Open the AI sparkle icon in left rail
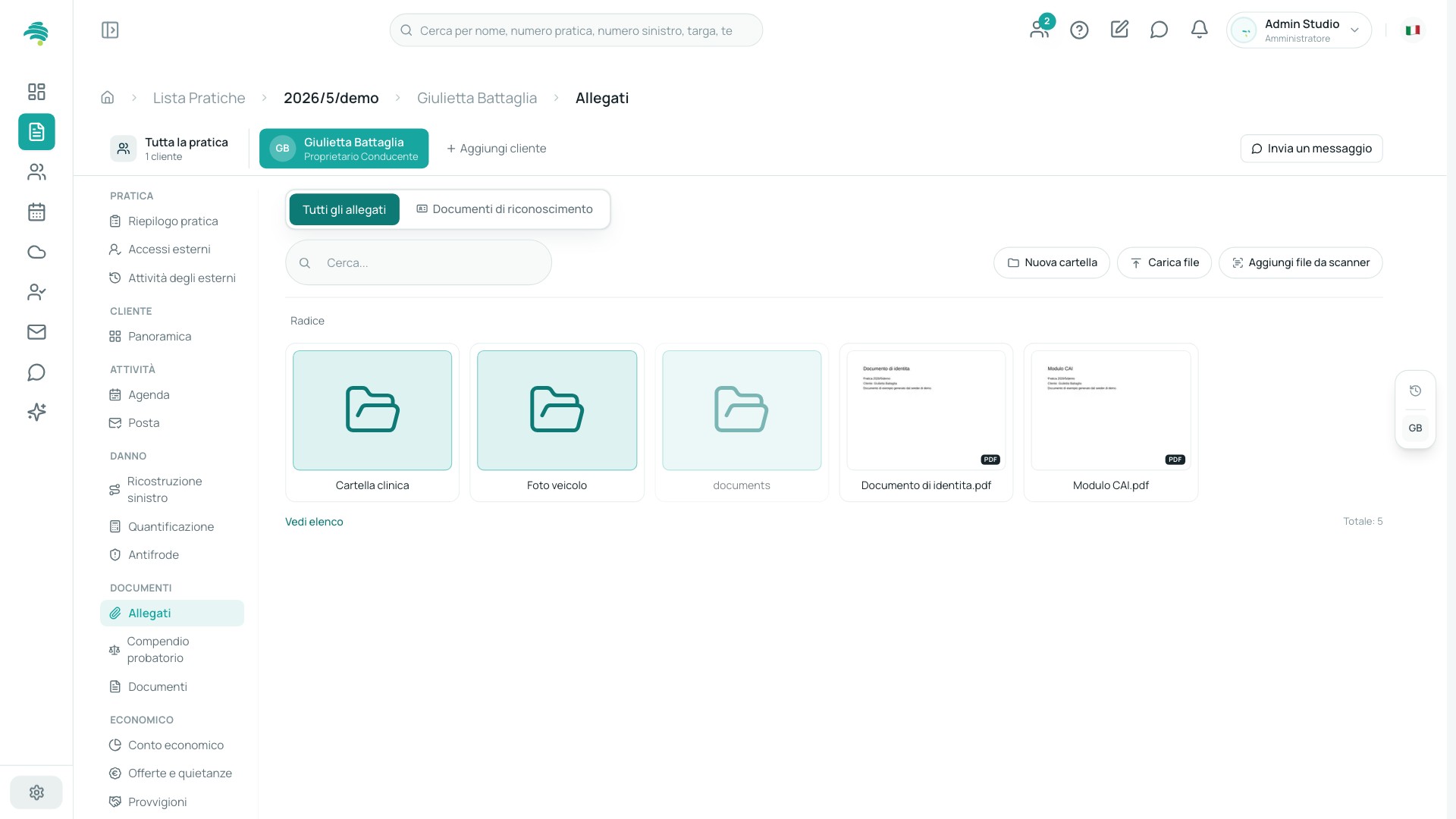The image size is (1456, 819). (36, 413)
